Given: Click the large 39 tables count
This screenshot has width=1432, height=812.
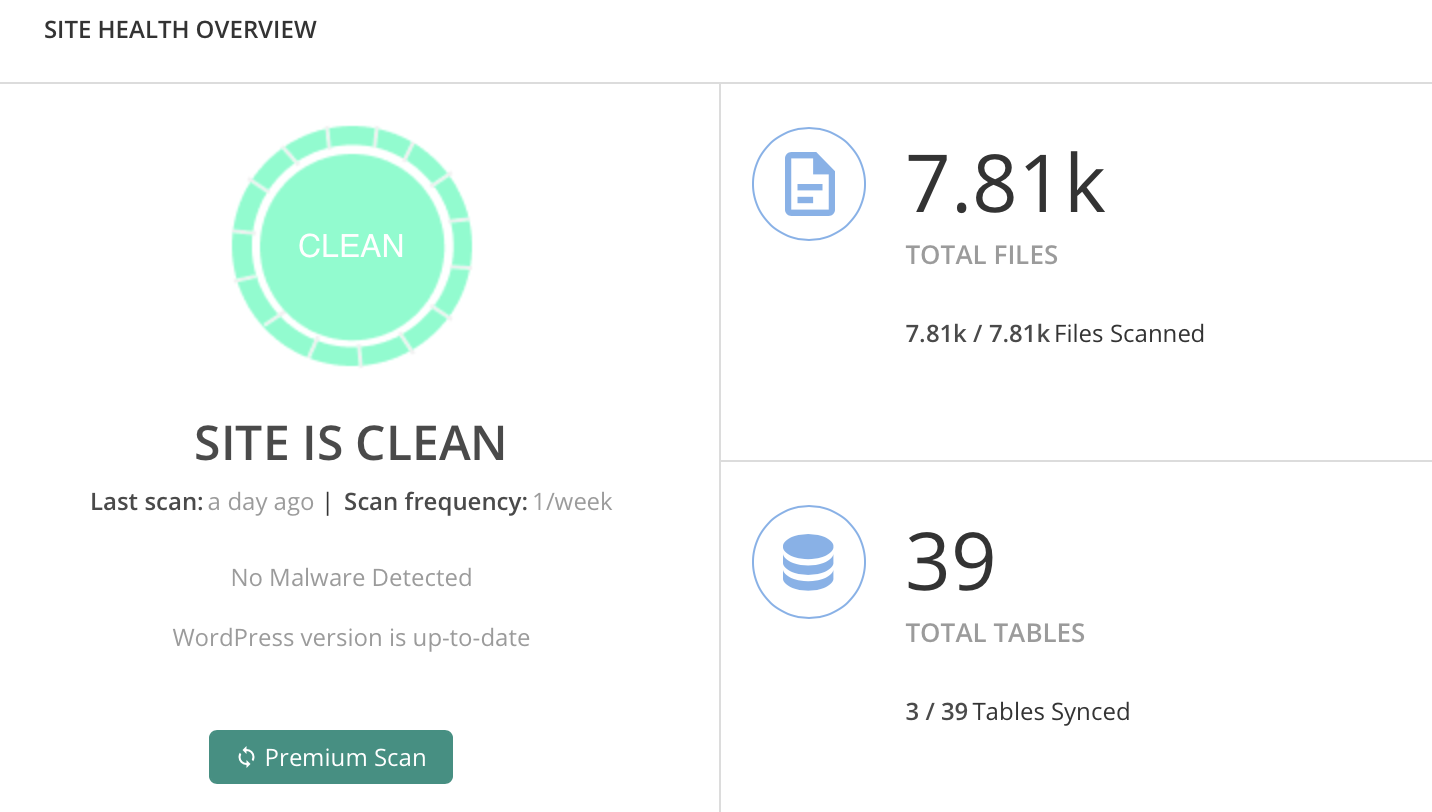Looking at the screenshot, I should (950, 562).
